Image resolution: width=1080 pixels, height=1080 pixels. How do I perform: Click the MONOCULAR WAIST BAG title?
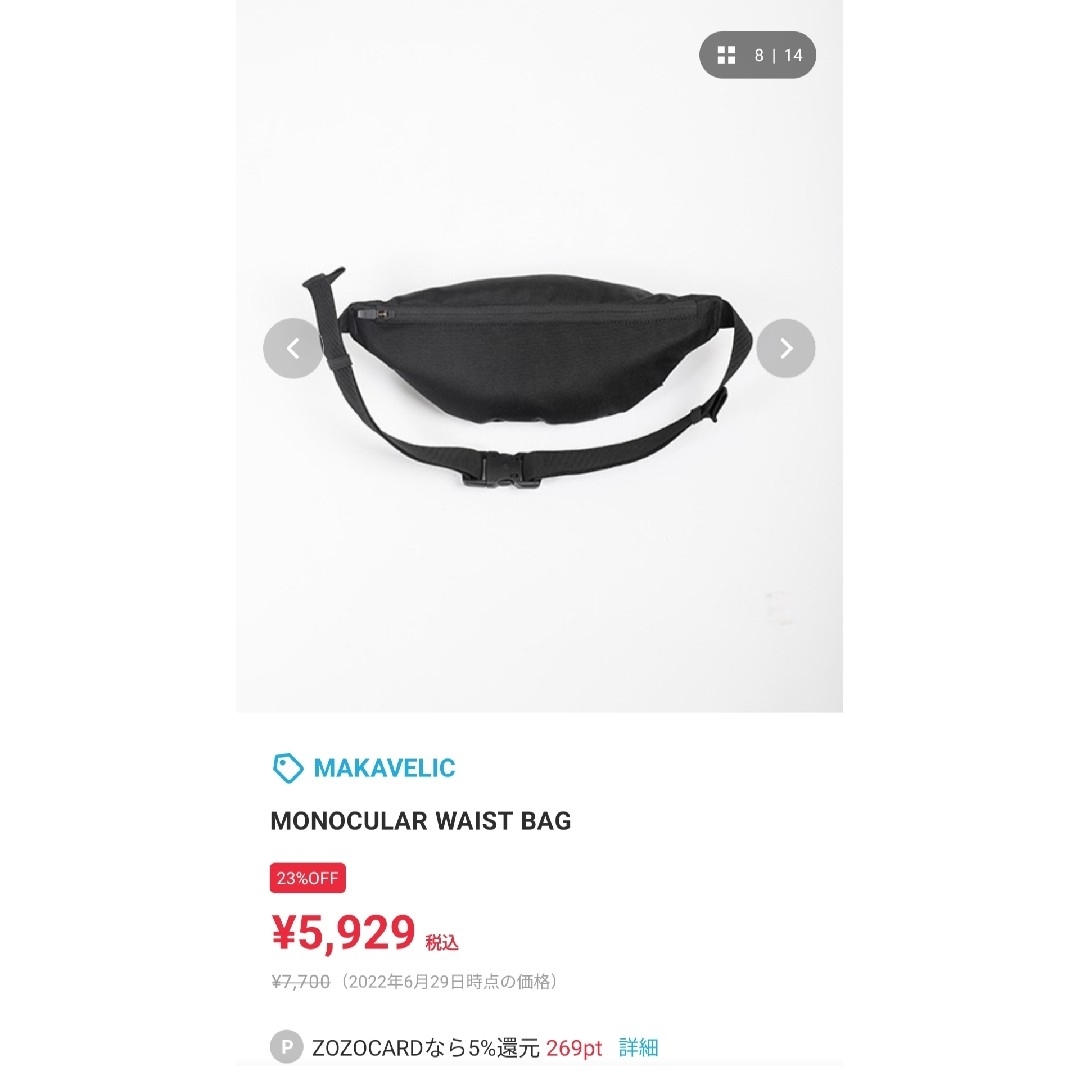[x=421, y=821]
